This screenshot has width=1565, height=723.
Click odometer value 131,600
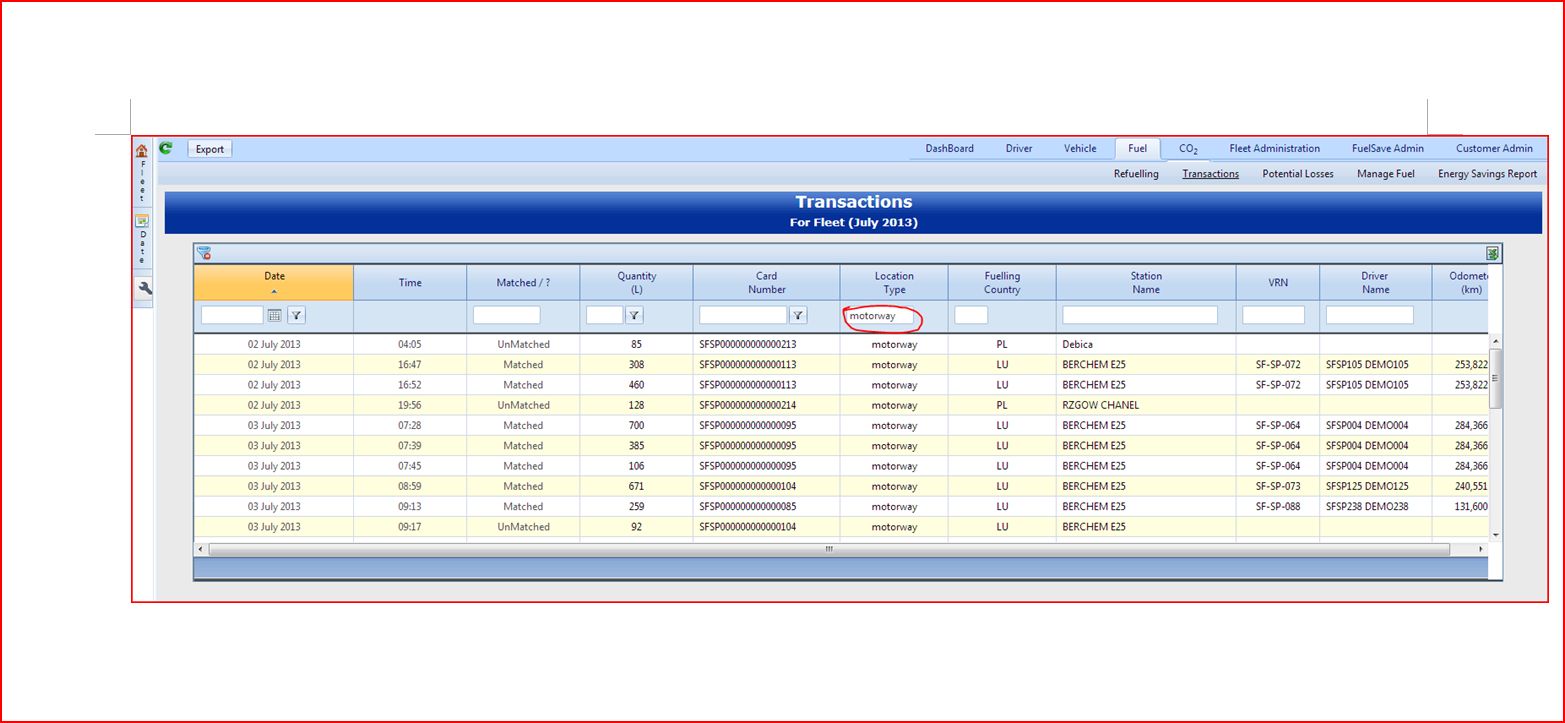[1471, 506]
